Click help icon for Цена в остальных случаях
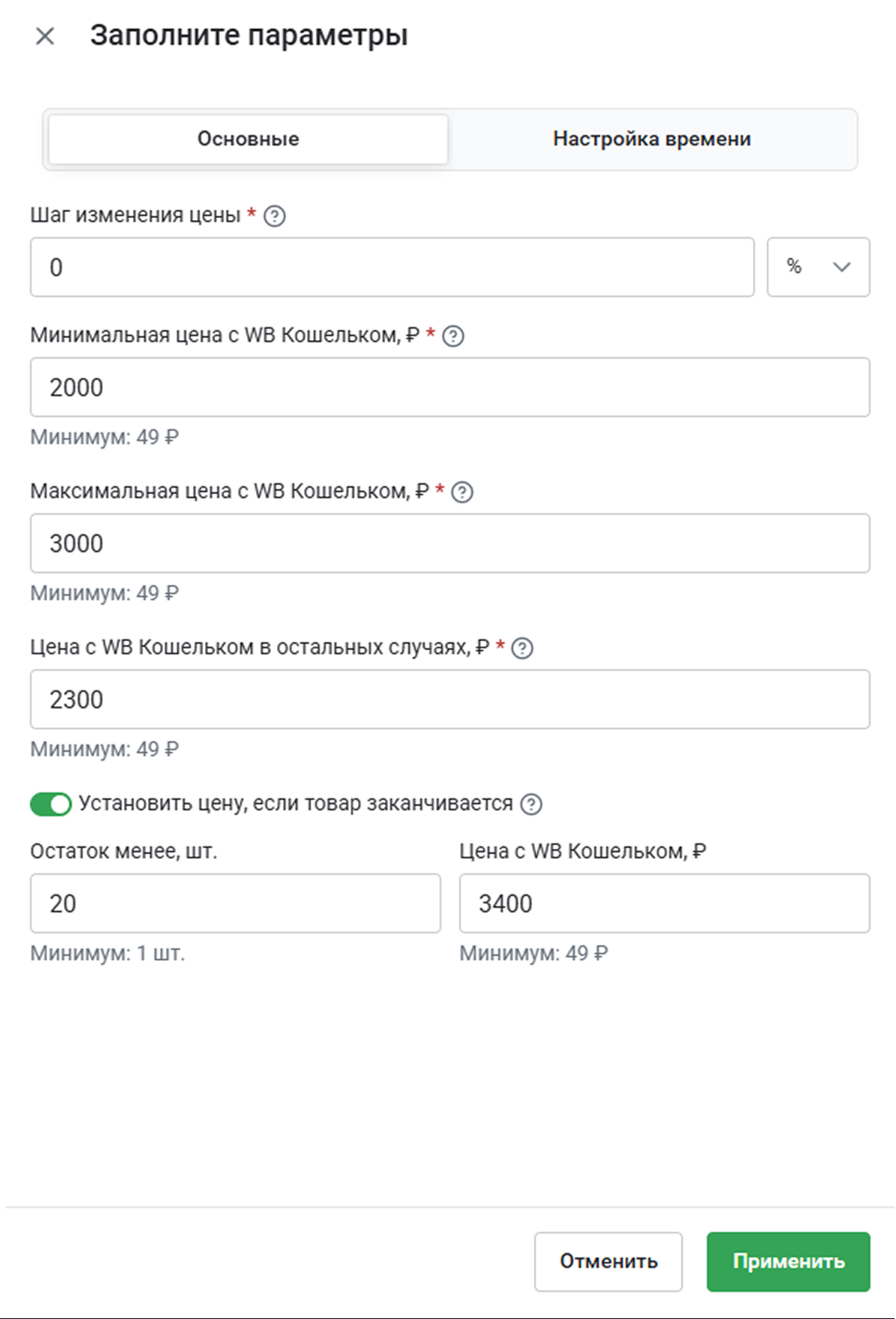 pyautogui.click(x=522, y=648)
